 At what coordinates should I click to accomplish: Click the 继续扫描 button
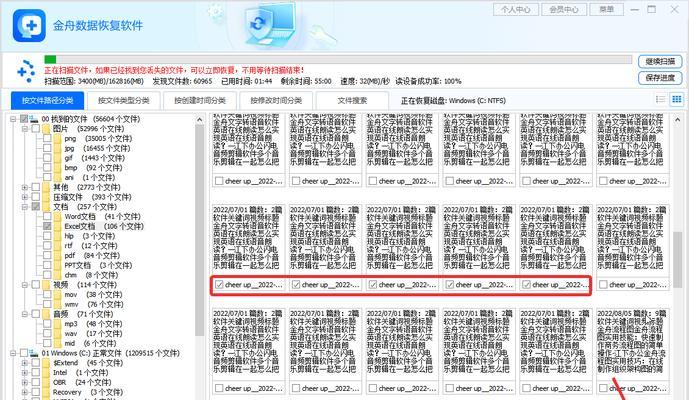pyautogui.click(x=660, y=62)
